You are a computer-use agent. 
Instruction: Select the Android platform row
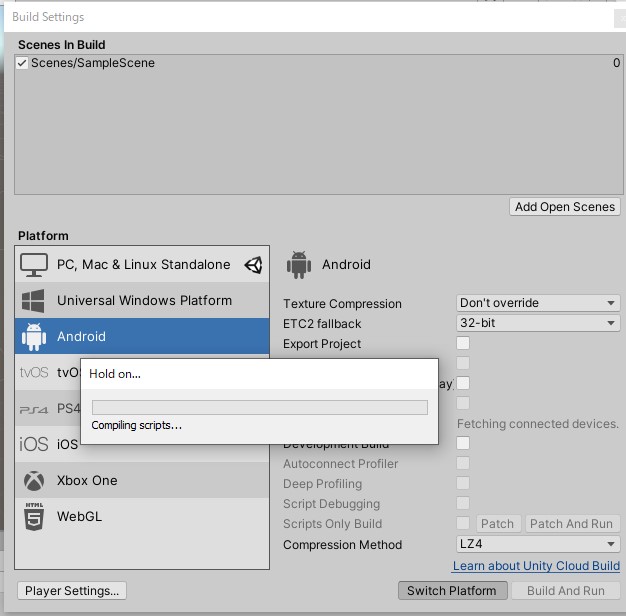click(x=142, y=336)
